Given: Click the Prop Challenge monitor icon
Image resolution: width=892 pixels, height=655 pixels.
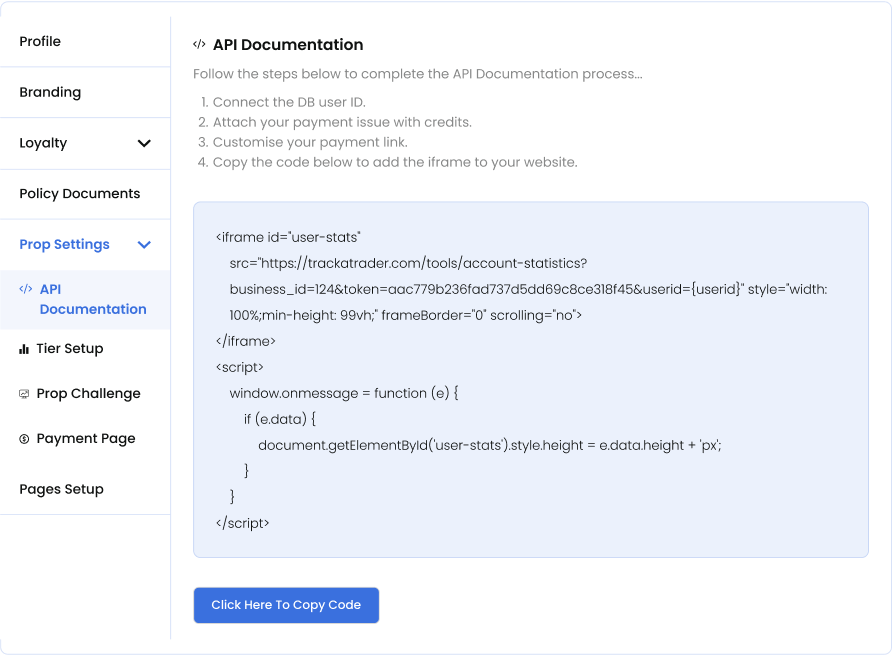Looking at the screenshot, I should 24,394.
